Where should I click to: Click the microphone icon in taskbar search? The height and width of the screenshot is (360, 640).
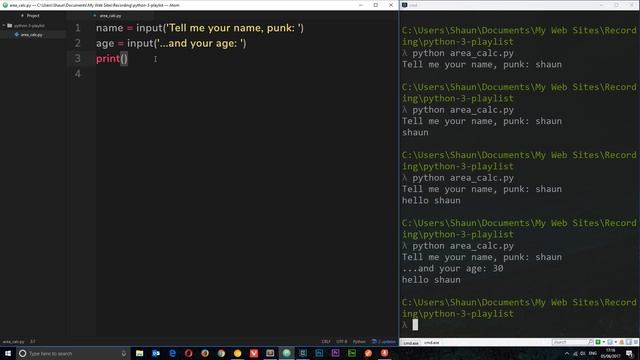click(x=124, y=353)
